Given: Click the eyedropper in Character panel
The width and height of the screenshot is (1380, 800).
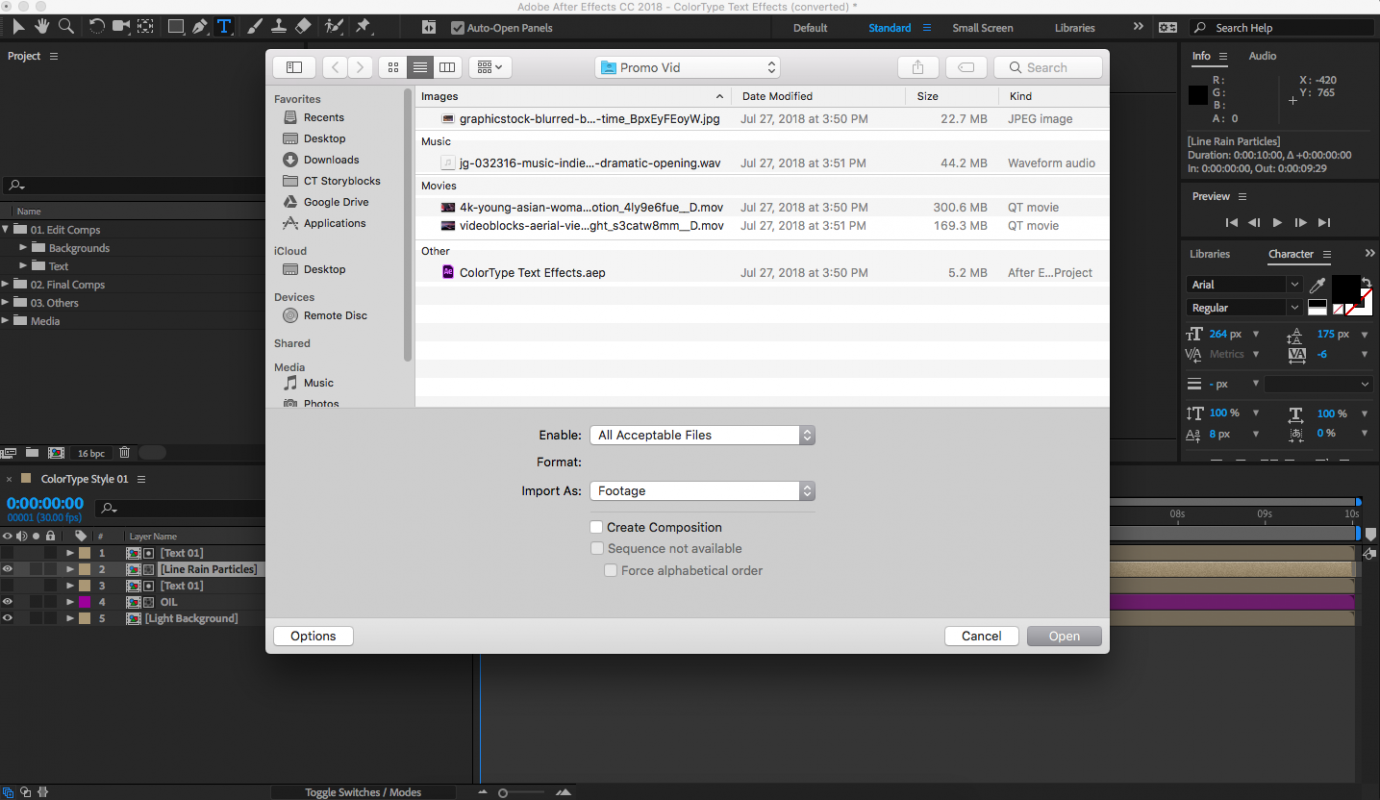Looking at the screenshot, I should pyautogui.click(x=1318, y=286).
